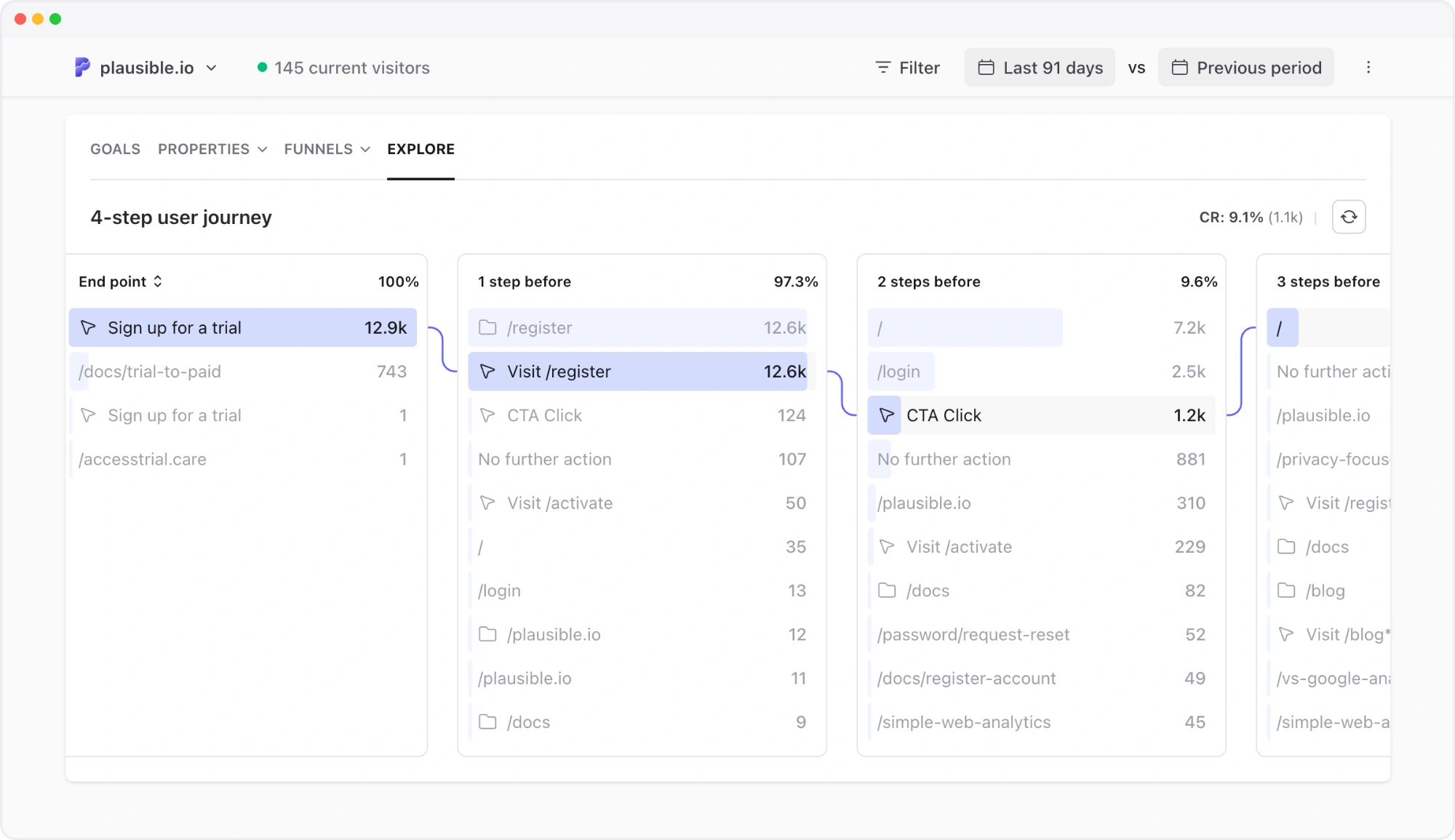Click the 2 steps before column header
This screenshot has width=1455, height=840.
point(929,281)
